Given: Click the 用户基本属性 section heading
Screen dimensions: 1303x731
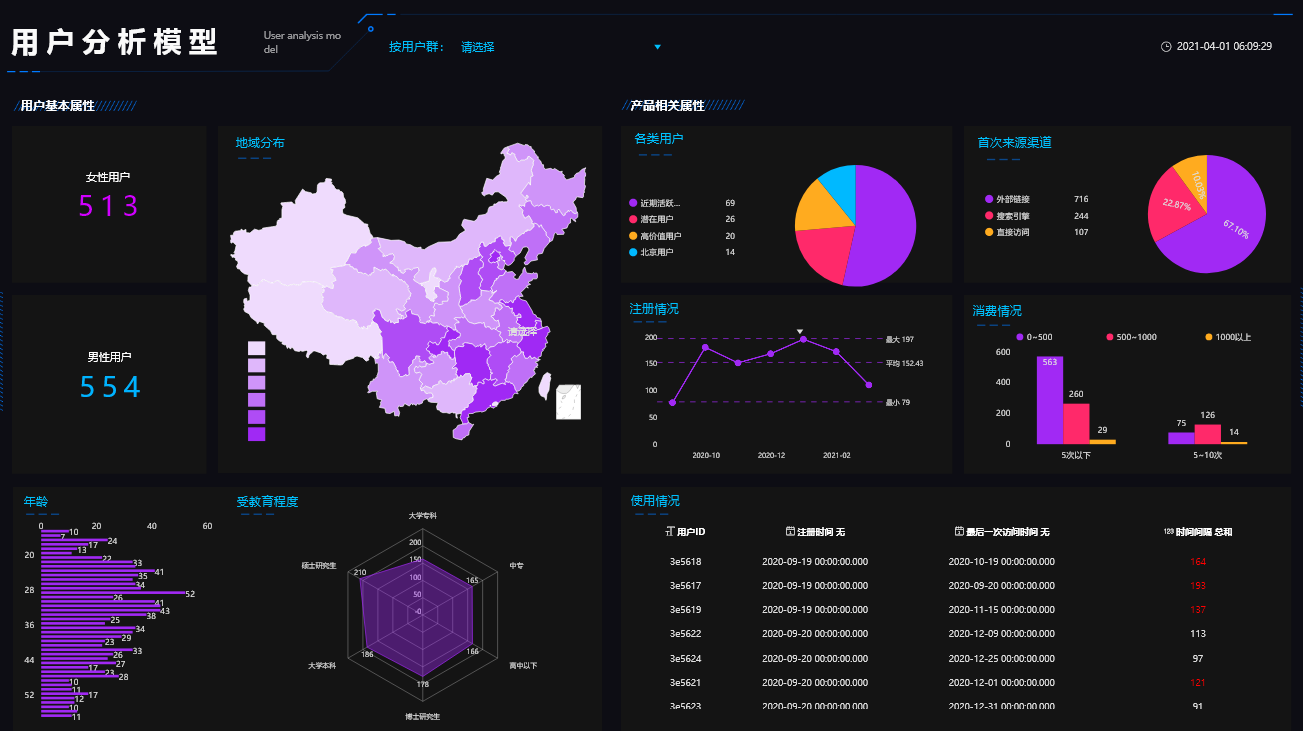Looking at the screenshot, I should (57, 105).
